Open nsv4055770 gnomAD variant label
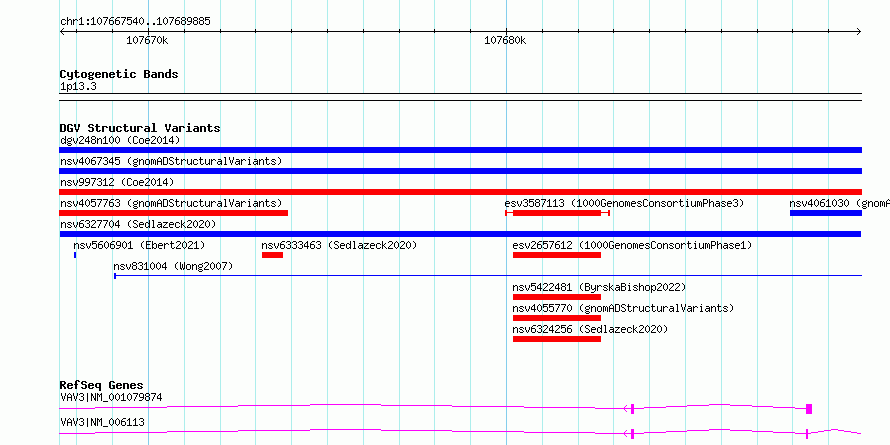890x445 pixels. click(623, 308)
